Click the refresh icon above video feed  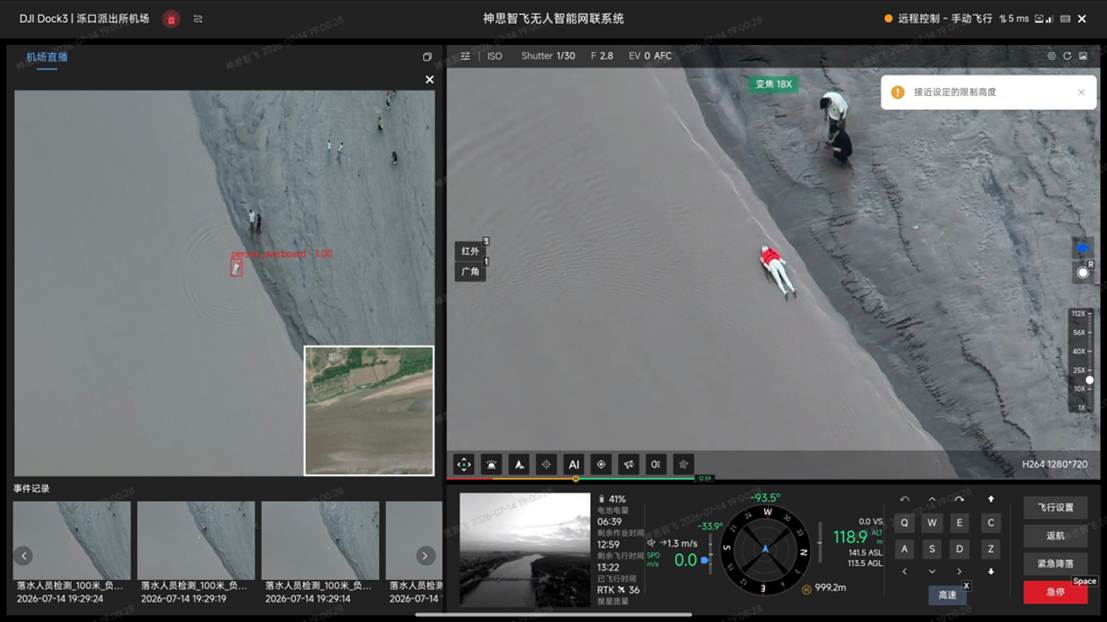pyautogui.click(x=1067, y=56)
